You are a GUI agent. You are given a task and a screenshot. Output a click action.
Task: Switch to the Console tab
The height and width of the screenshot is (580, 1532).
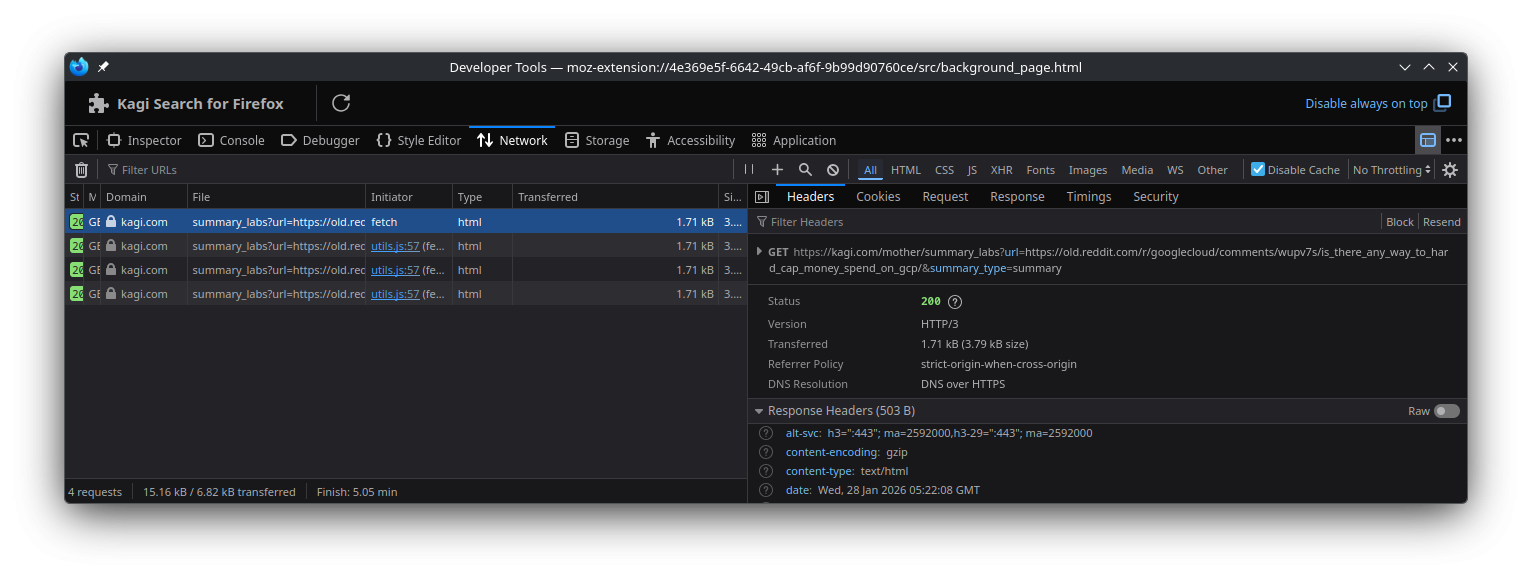click(232, 140)
